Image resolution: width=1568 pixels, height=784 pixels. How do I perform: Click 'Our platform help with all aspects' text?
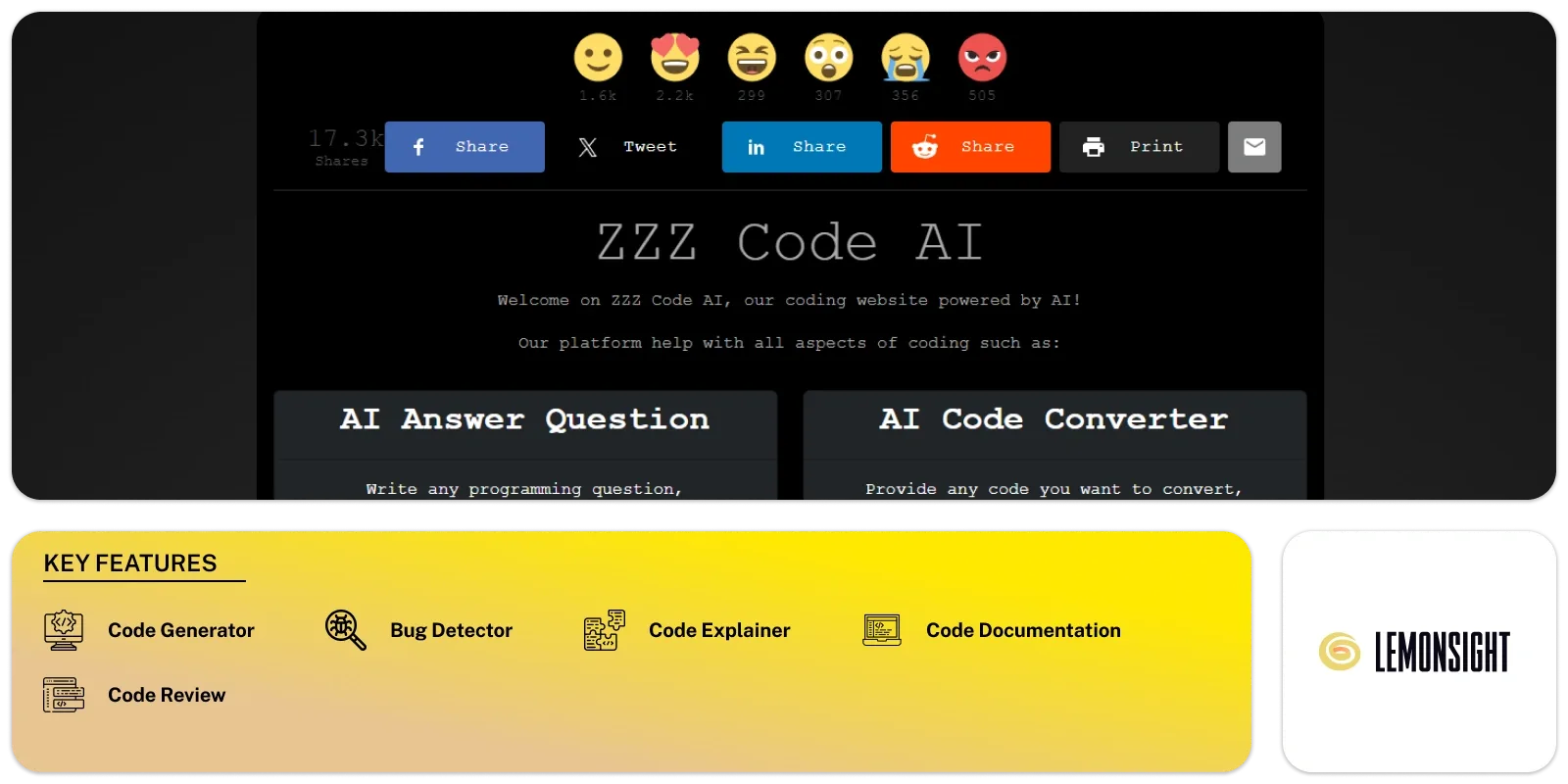click(x=789, y=343)
